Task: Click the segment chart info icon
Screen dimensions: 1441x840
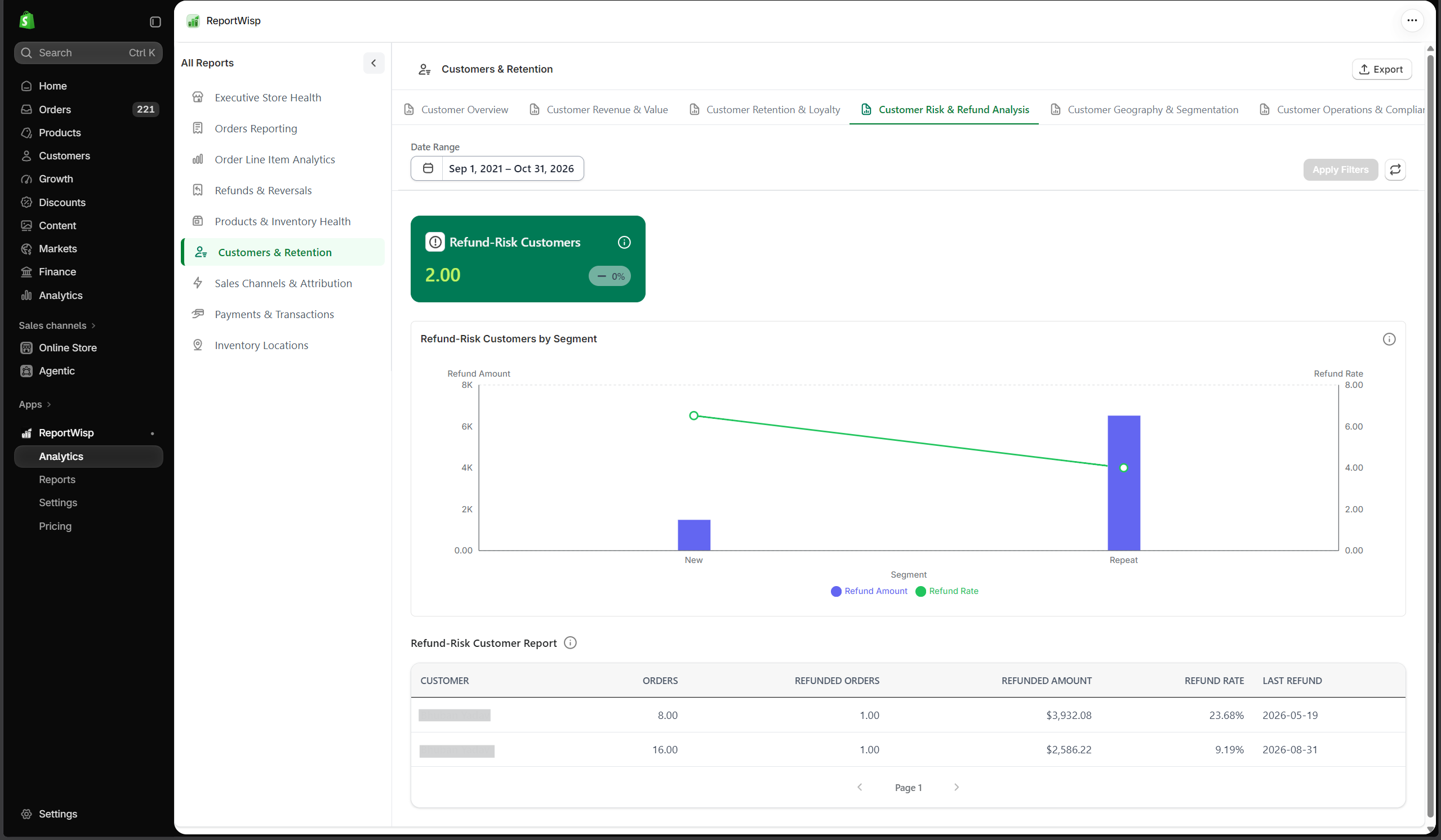Action: tap(1389, 339)
